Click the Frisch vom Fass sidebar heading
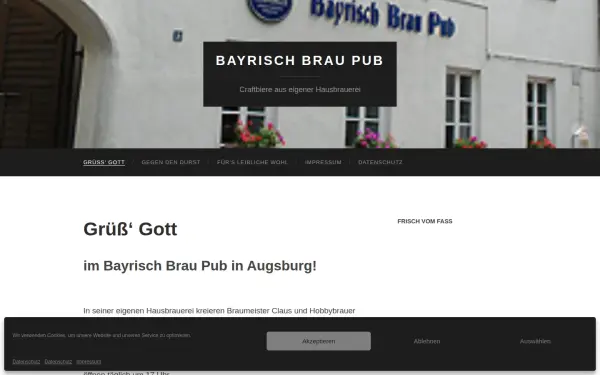This screenshot has width=600, height=375. pyautogui.click(x=425, y=221)
